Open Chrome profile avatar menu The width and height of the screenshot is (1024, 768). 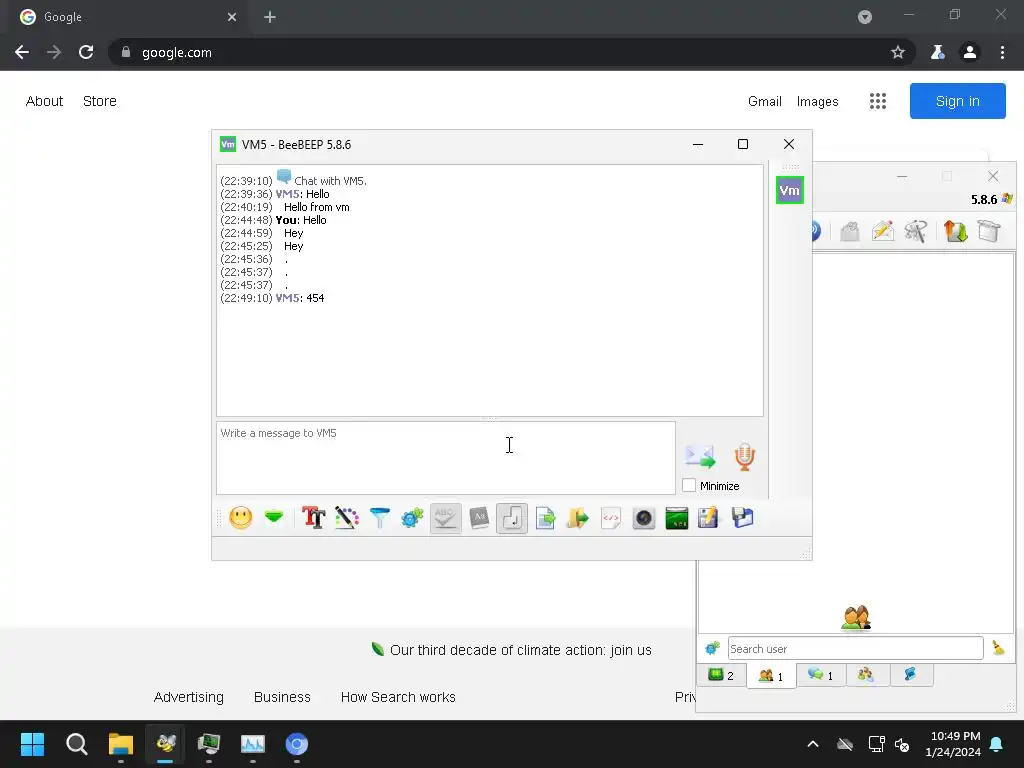970,52
